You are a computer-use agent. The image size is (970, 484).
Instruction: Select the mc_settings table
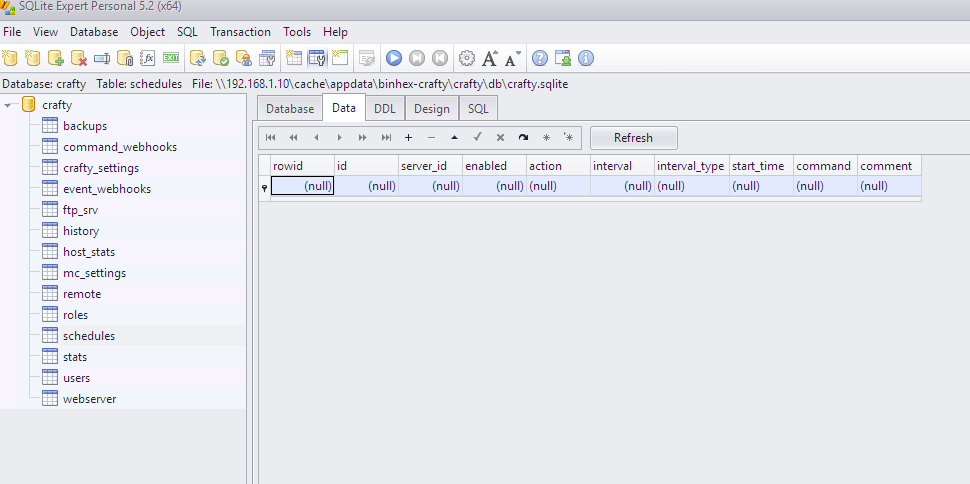tap(94, 273)
